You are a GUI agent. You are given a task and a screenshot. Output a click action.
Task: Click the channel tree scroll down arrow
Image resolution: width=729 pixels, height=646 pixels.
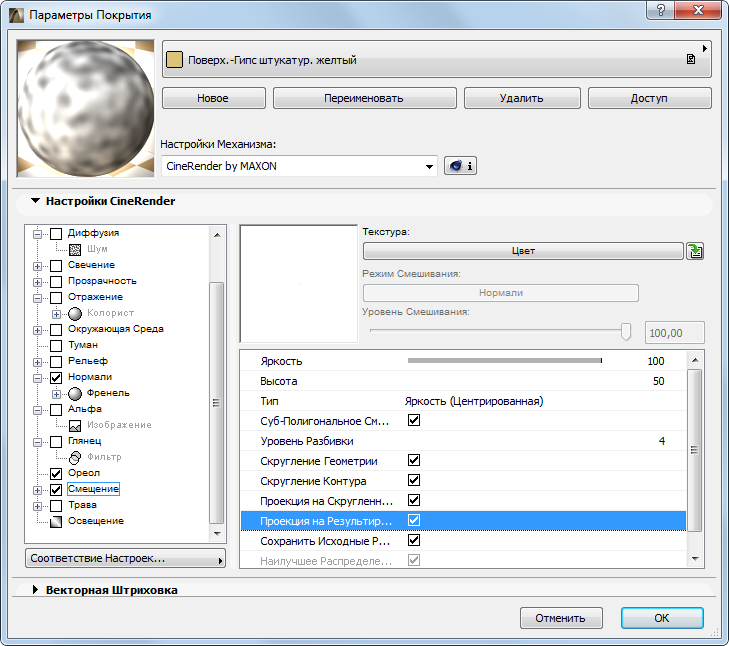217,534
